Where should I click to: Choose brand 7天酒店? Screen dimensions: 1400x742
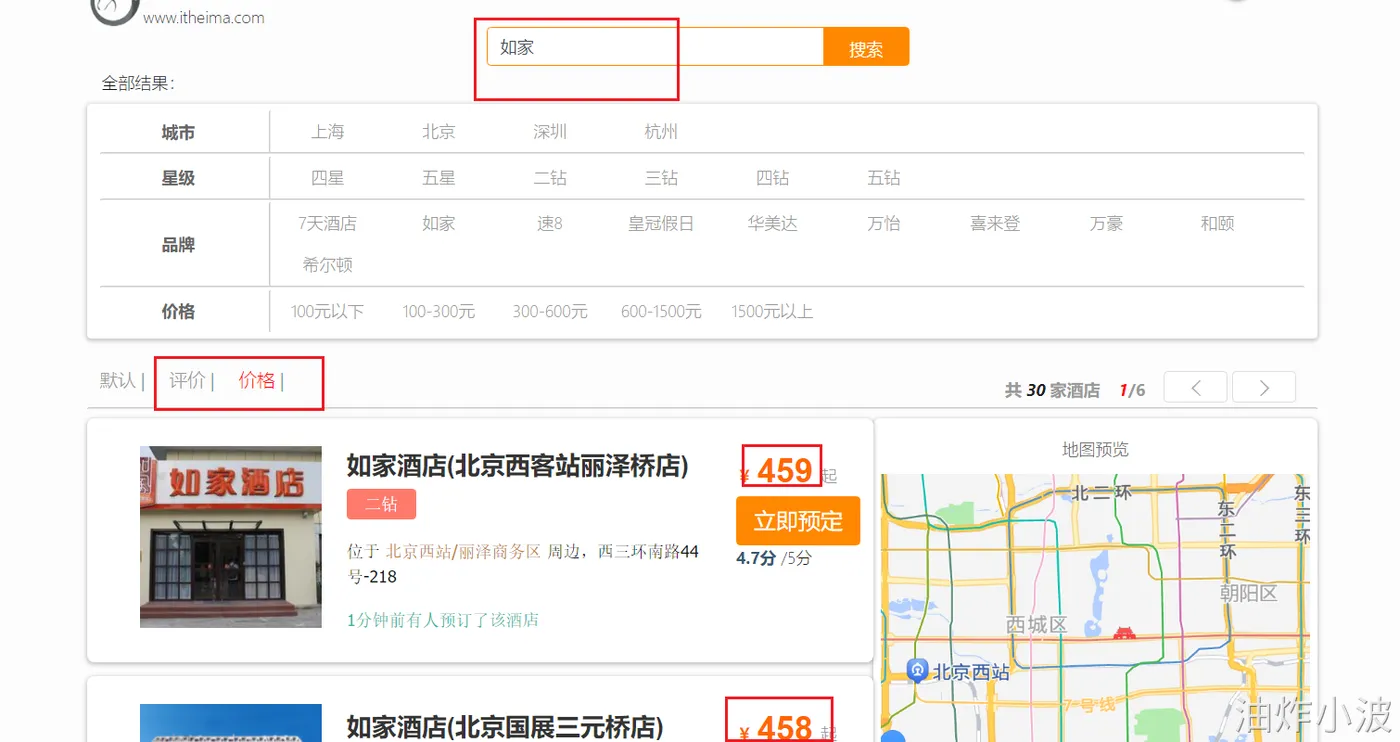(327, 224)
